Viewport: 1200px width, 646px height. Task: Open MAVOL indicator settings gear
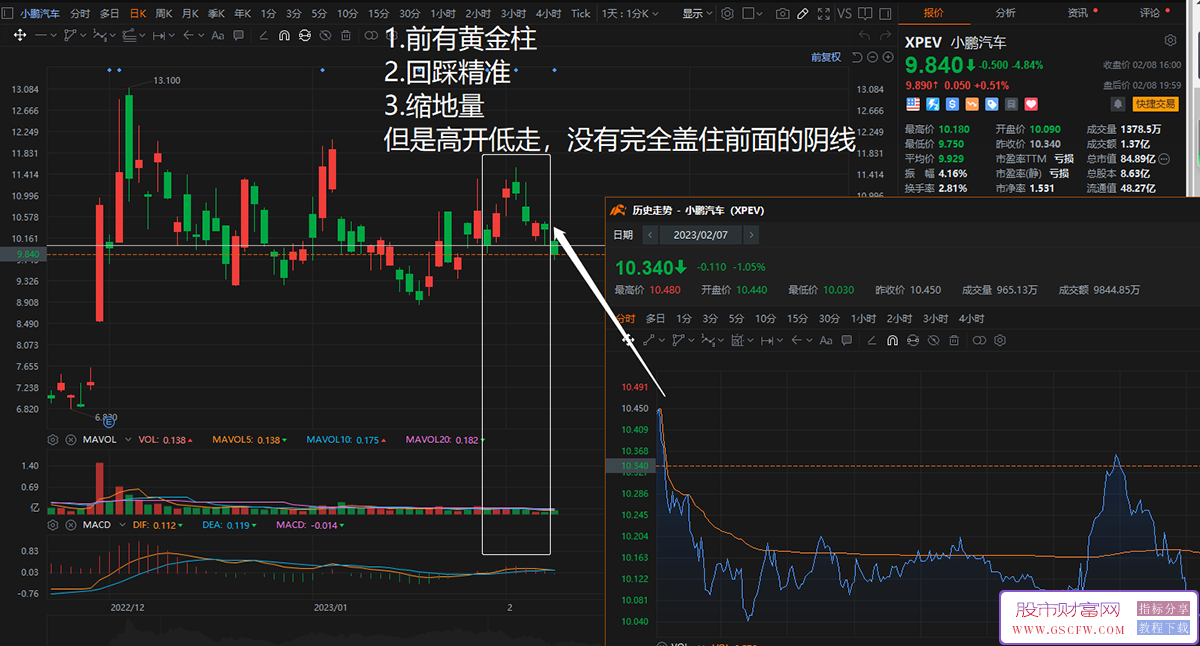tap(53, 440)
